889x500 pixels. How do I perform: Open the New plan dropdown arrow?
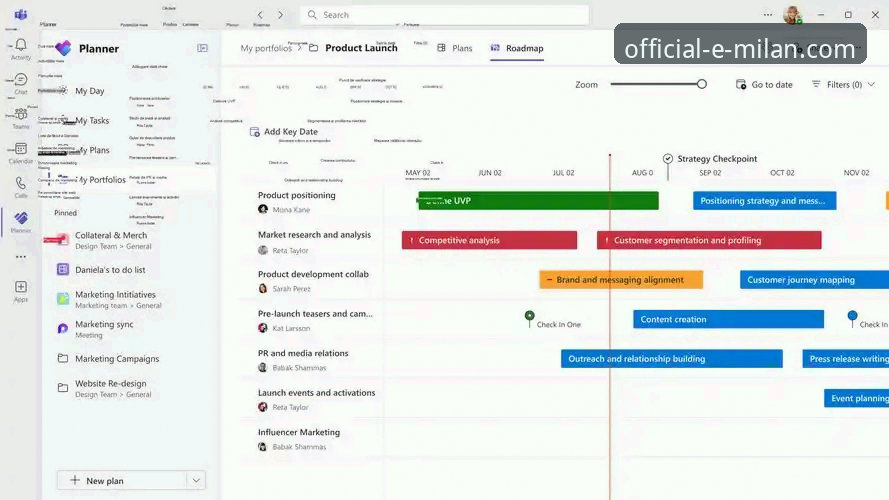[x=196, y=480]
